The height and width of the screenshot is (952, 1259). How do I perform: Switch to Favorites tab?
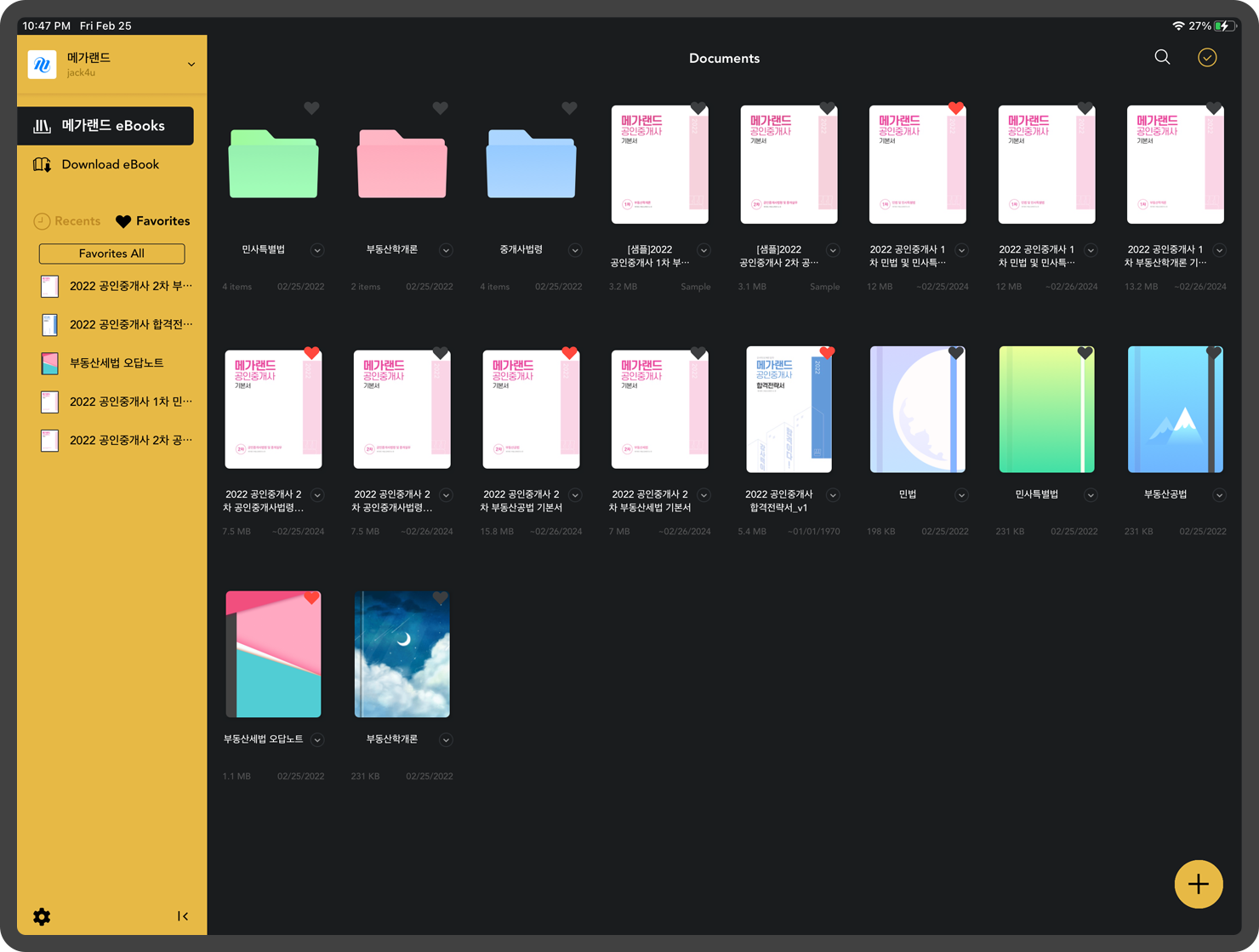(153, 221)
